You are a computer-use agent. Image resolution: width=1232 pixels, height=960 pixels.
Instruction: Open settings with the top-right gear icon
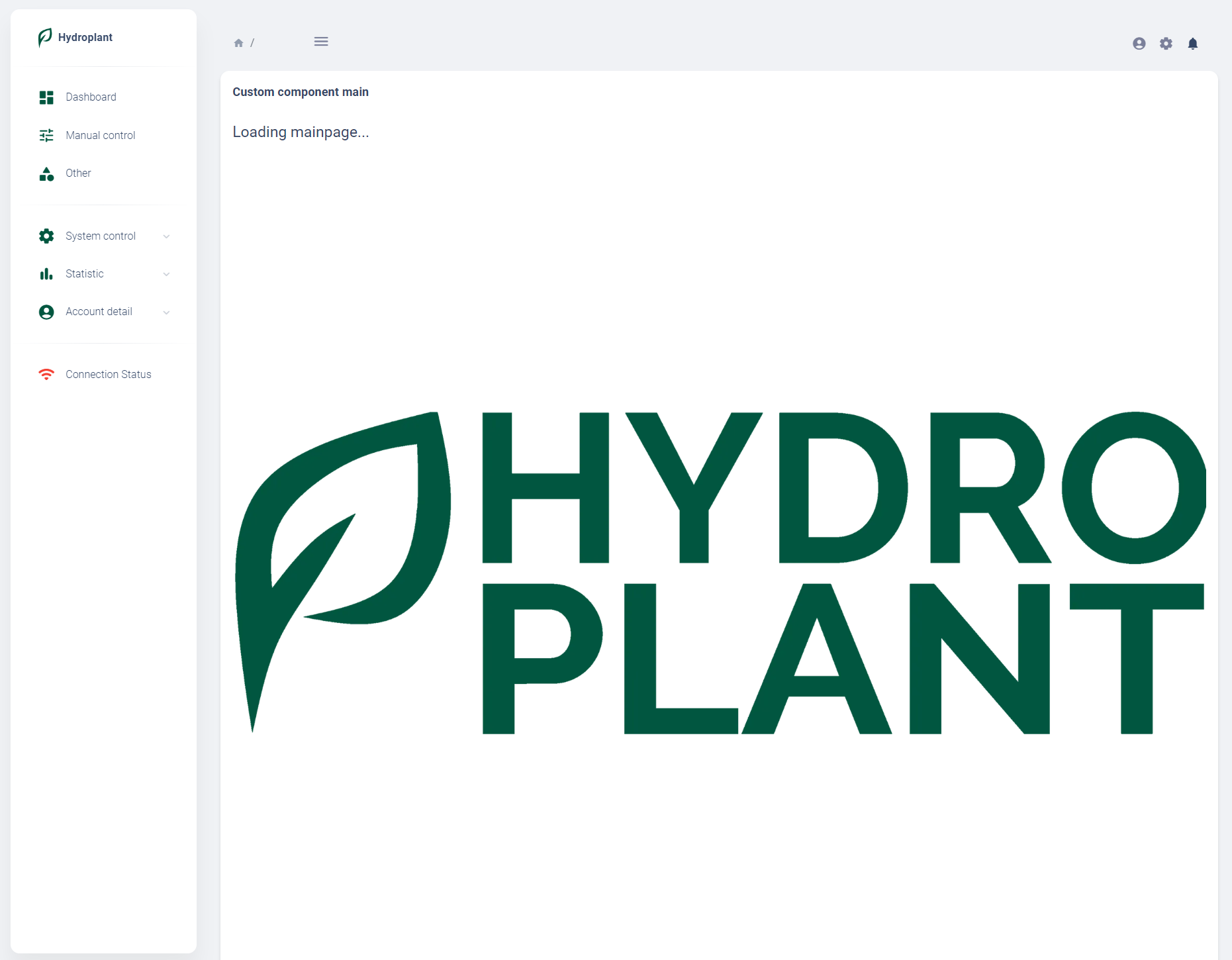coord(1166,44)
